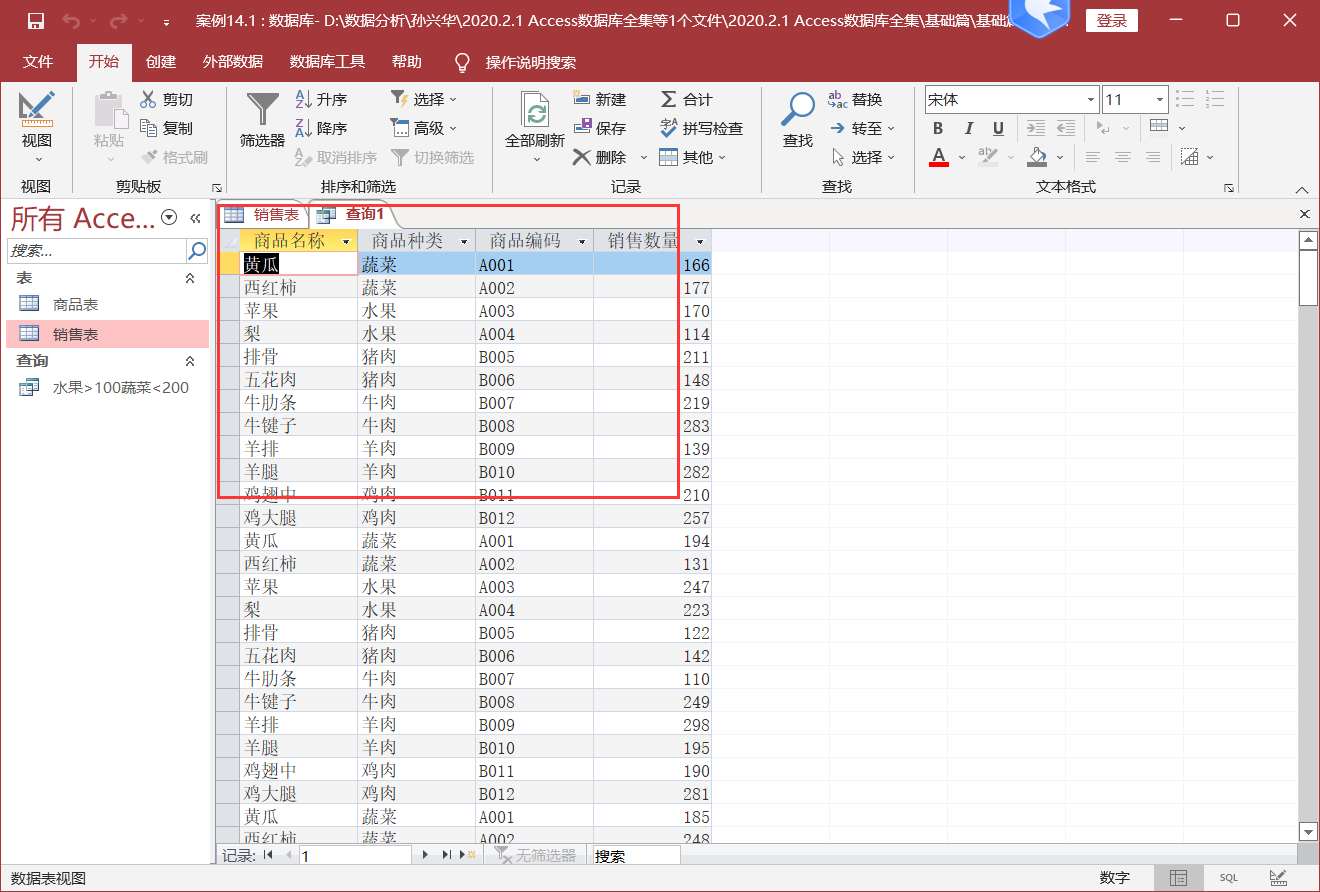Switch to the 创建 ribbon tab
Screen dimensions: 1320x892
click(x=161, y=62)
